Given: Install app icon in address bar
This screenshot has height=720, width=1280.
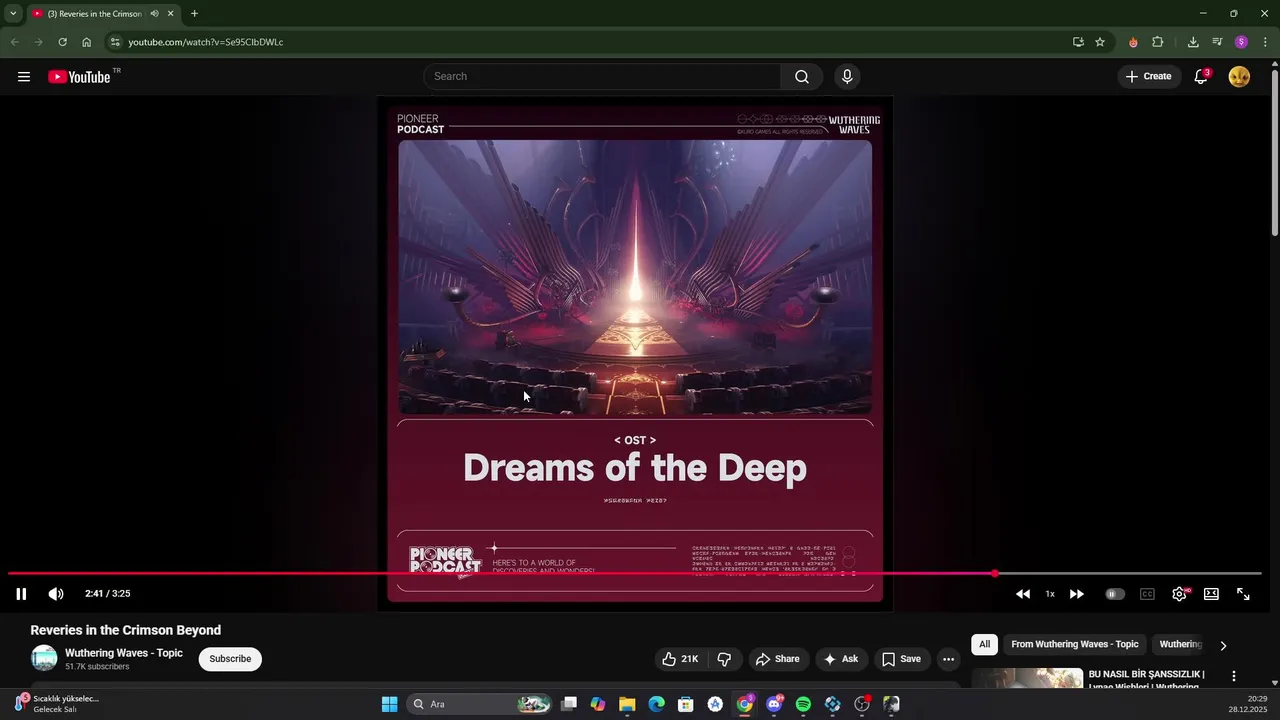Looking at the screenshot, I should [x=1078, y=42].
